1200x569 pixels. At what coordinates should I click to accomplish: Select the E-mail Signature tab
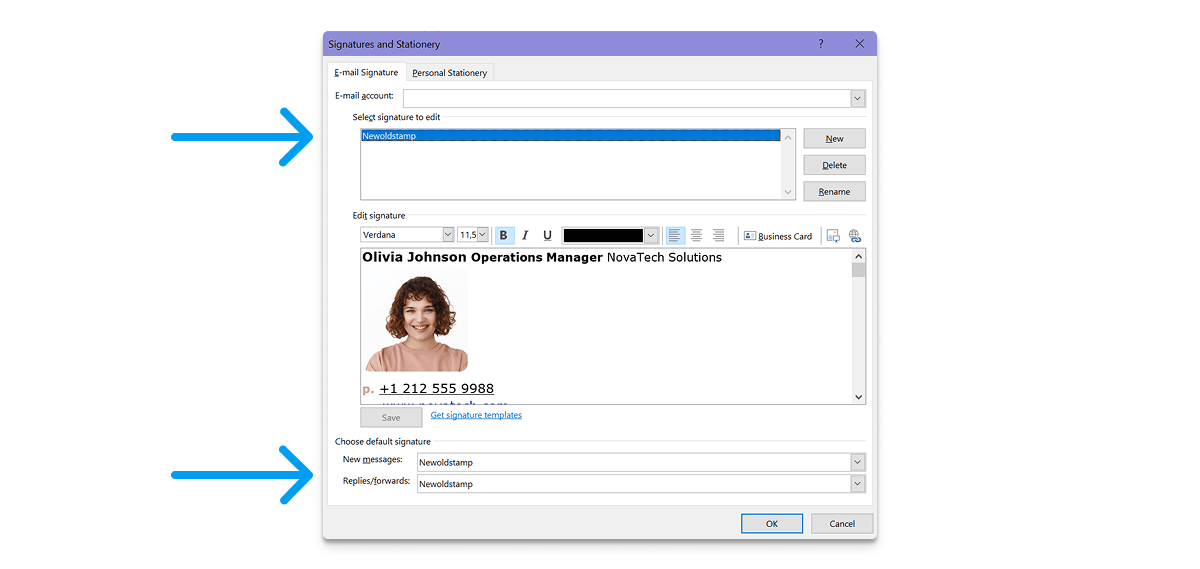pyautogui.click(x=366, y=73)
